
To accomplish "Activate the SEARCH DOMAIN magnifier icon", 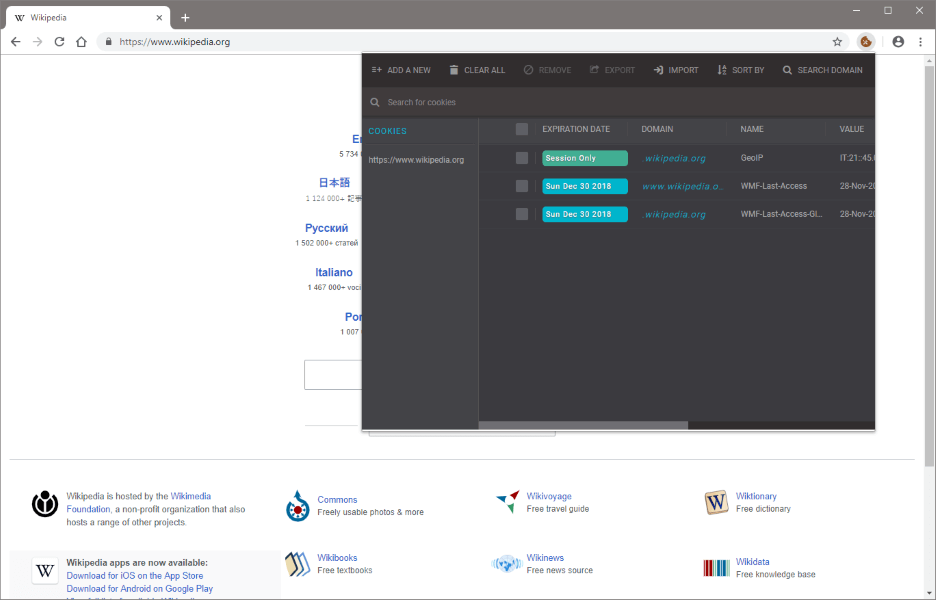I will [x=788, y=69].
